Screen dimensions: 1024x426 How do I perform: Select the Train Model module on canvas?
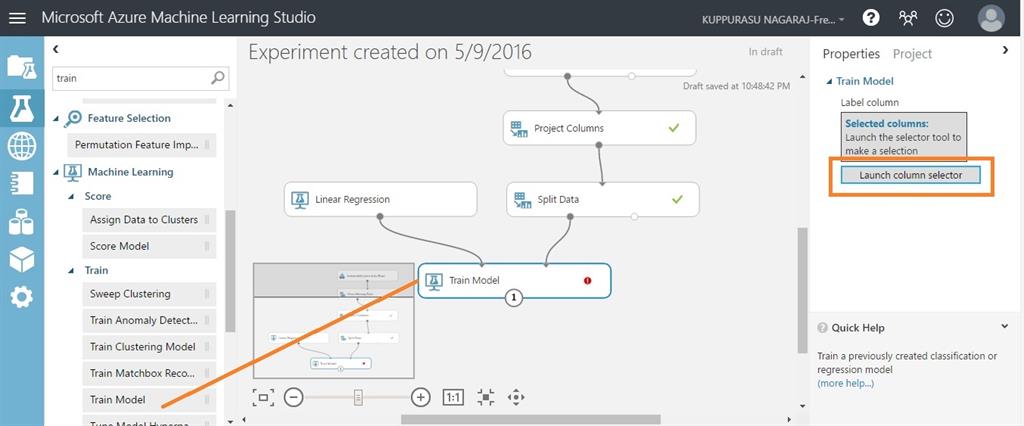click(x=514, y=280)
